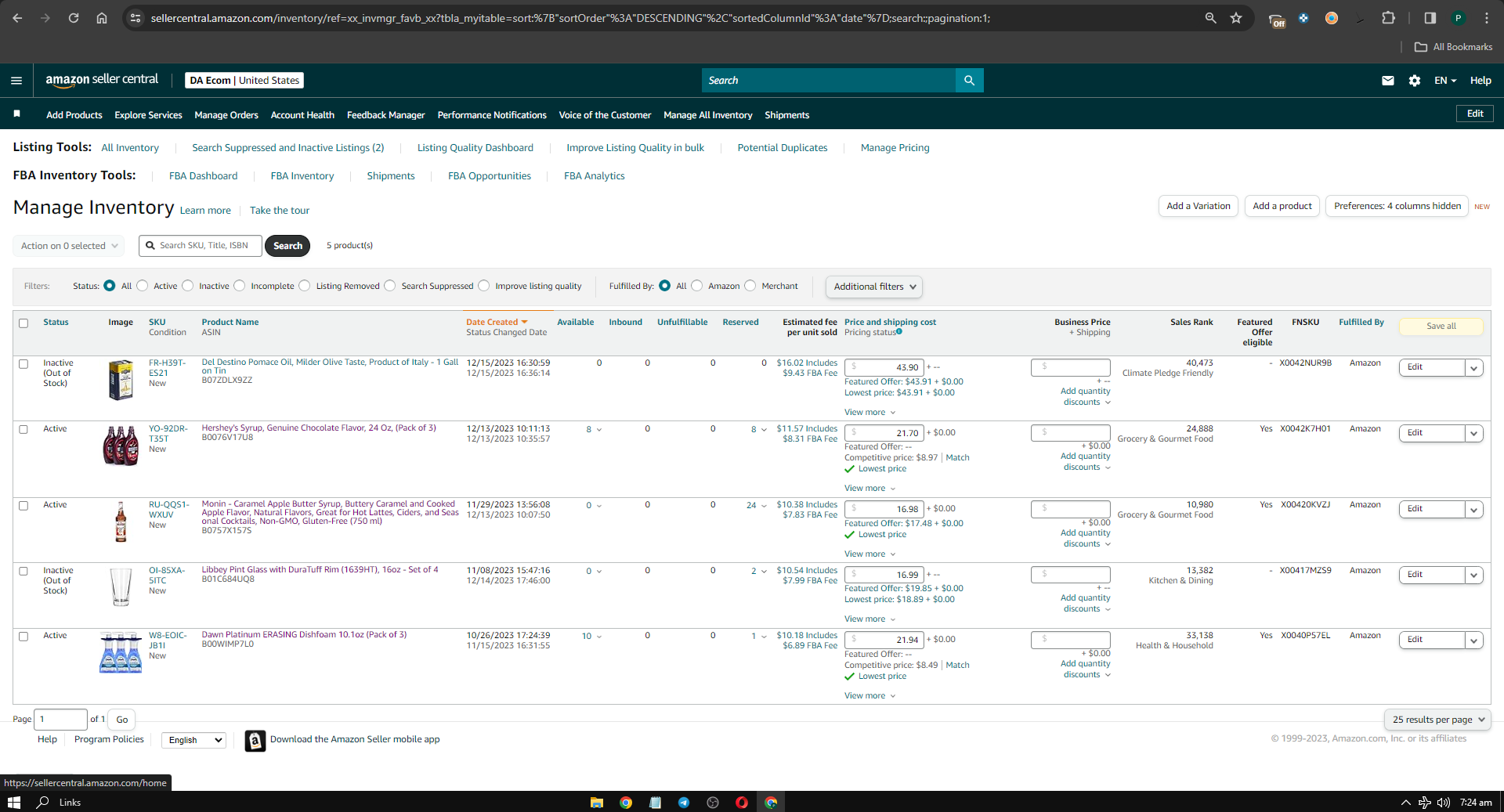This screenshot has width=1504, height=812.
Task: Click the bookmark flag icon in favorites bar
Action: 16,114
